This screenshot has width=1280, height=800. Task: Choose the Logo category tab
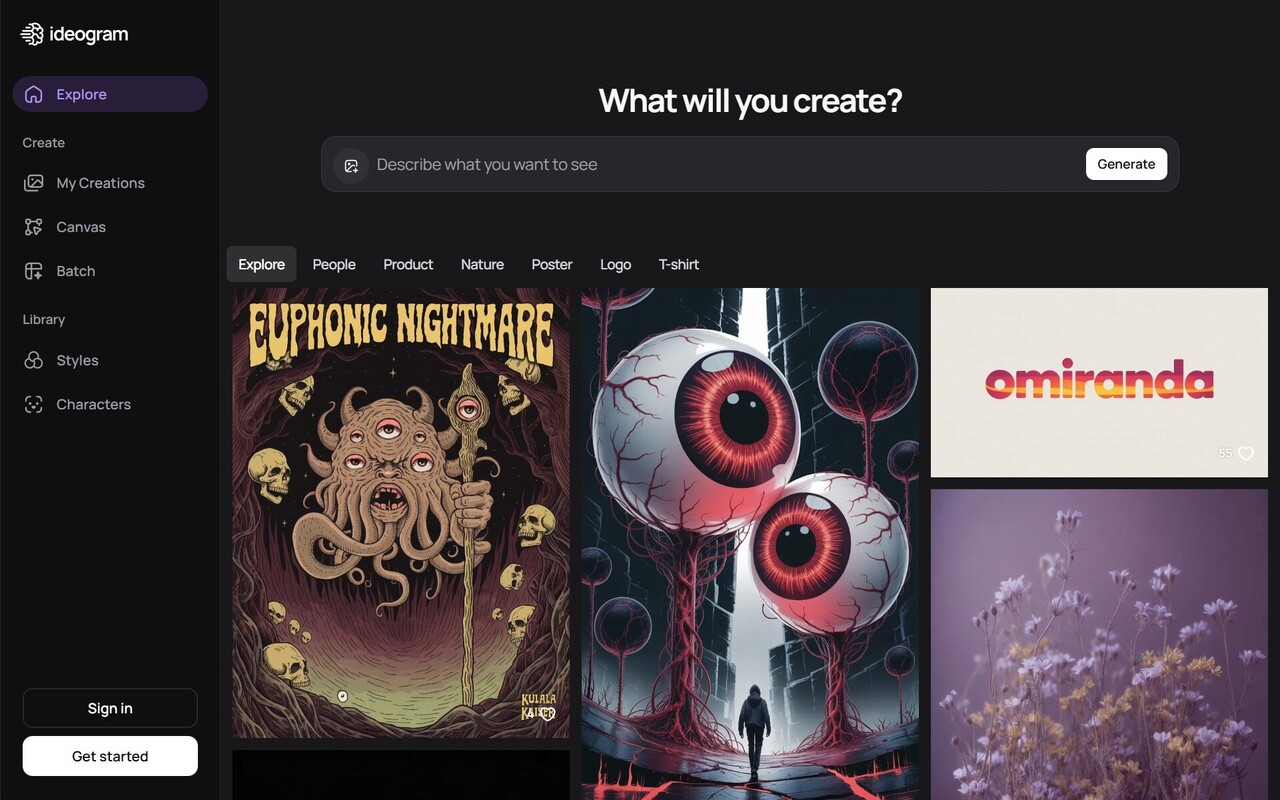[615, 264]
